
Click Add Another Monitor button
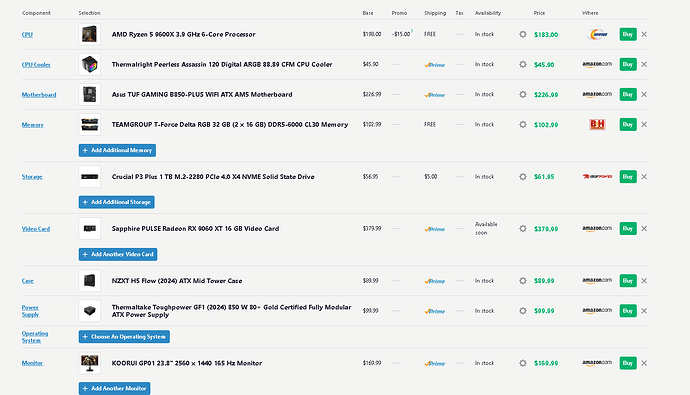click(x=114, y=388)
